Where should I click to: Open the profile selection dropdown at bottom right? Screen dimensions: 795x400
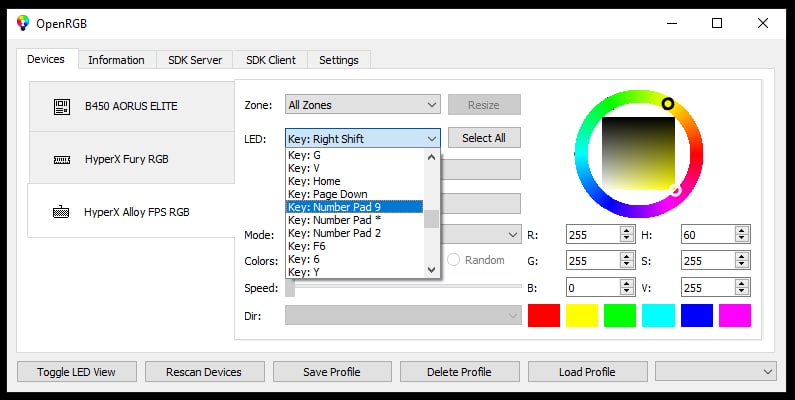click(716, 372)
